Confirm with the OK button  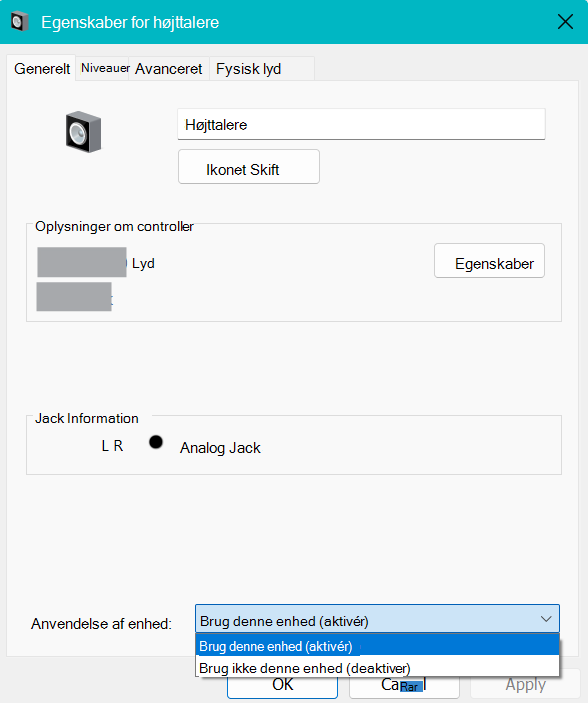[x=282, y=686]
